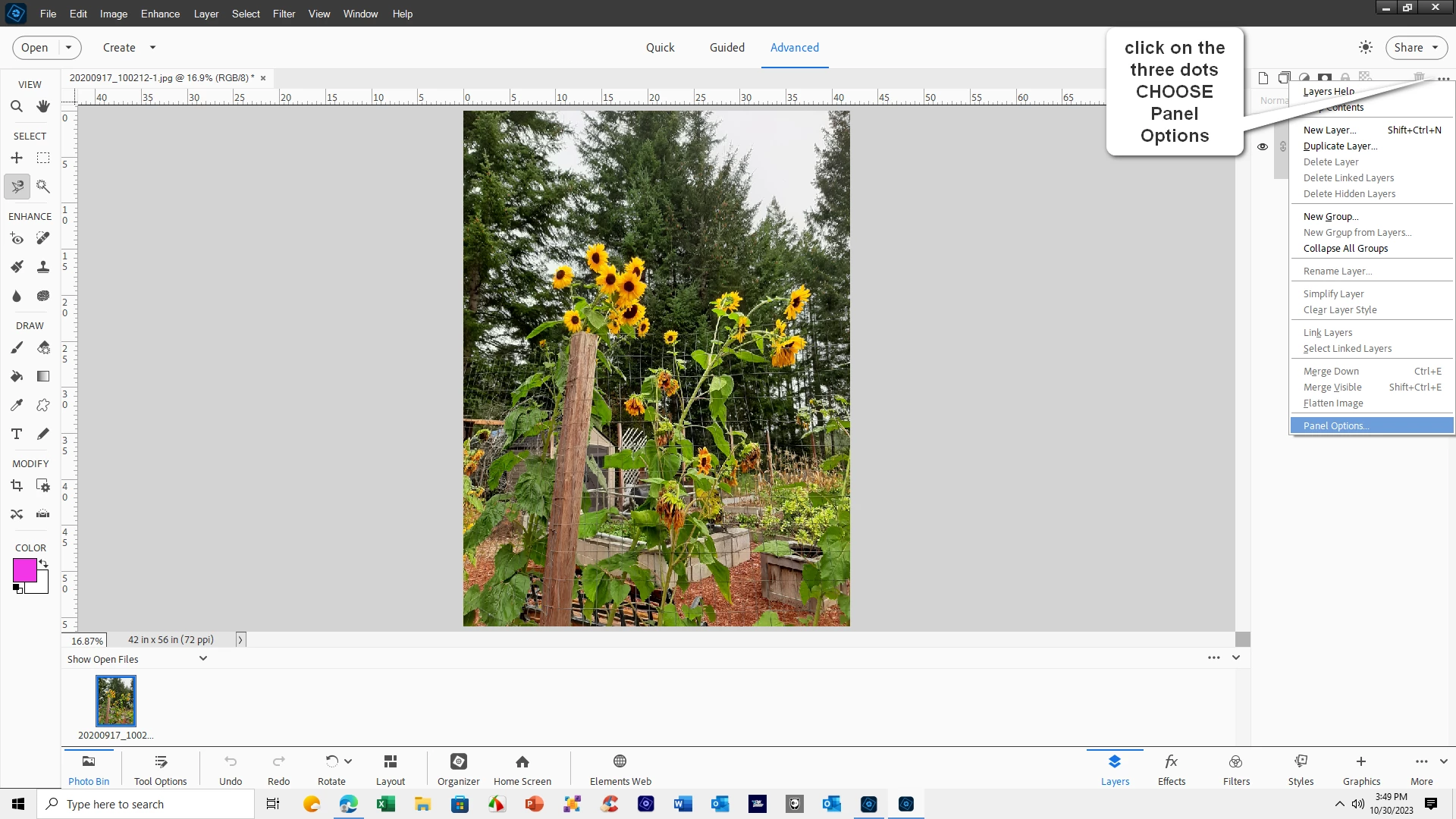The image size is (1456, 819).
Task: Select the Horizontal Type tool
Action: pyautogui.click(x=17, y=434)
